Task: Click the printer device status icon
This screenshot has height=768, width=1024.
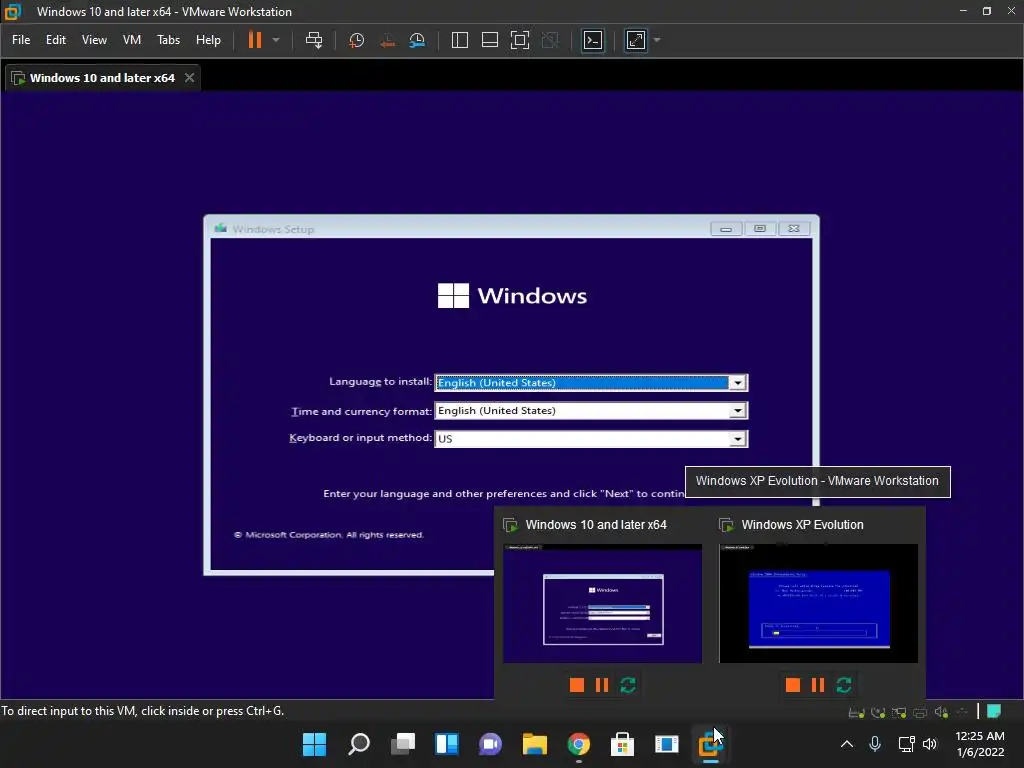Action: pos(920,712)
